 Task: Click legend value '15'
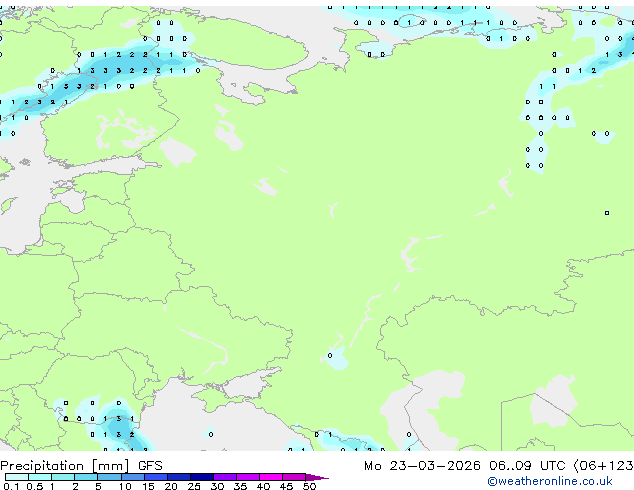[x=148, y=486]
